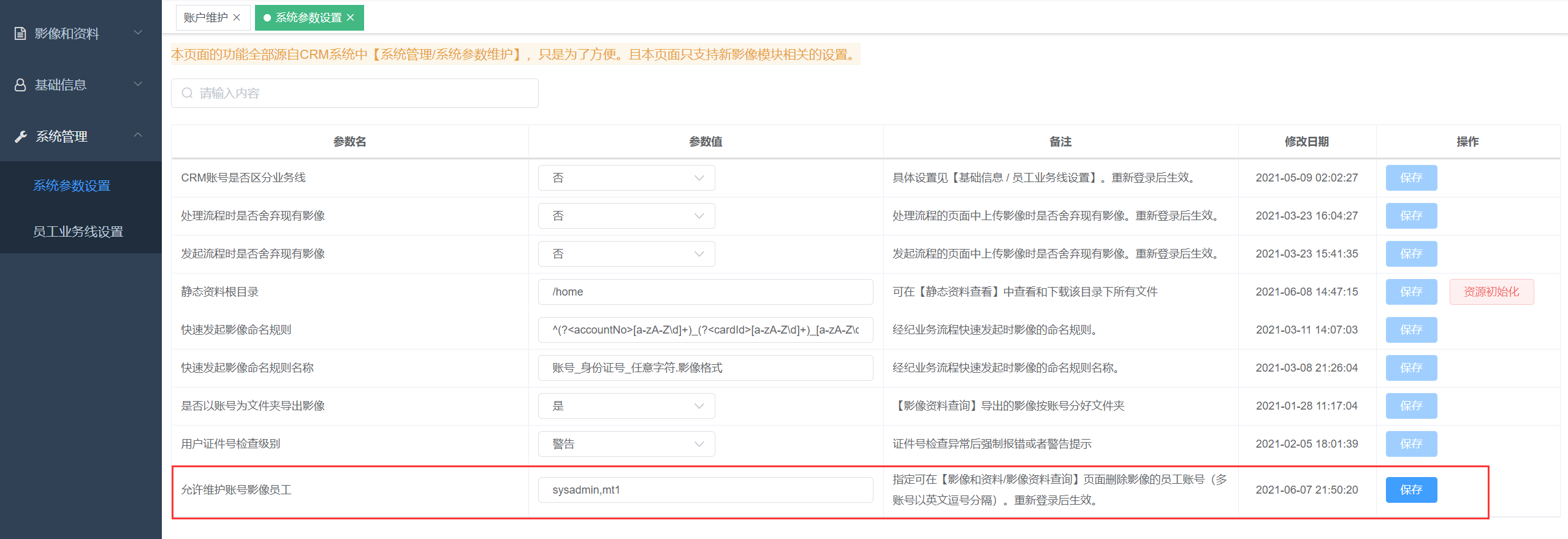Click the orange notice text about CRM系统
Screen dimensions: 1568x539
[x=515, y=55]
